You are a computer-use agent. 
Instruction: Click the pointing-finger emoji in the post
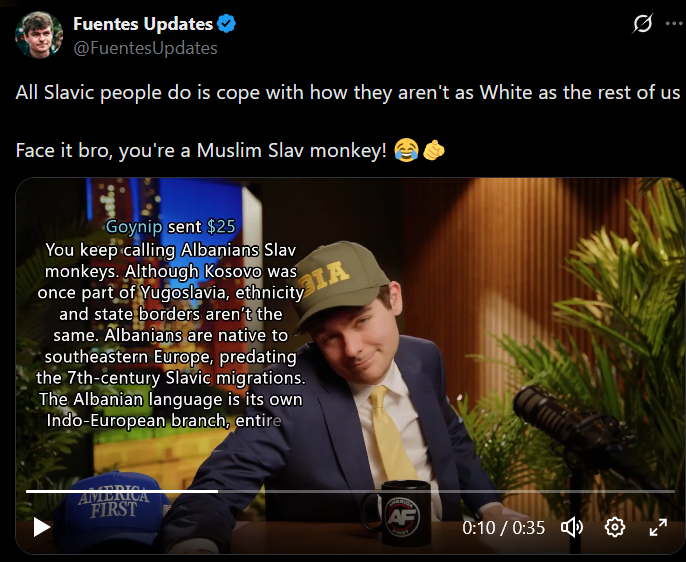(434, 150)
